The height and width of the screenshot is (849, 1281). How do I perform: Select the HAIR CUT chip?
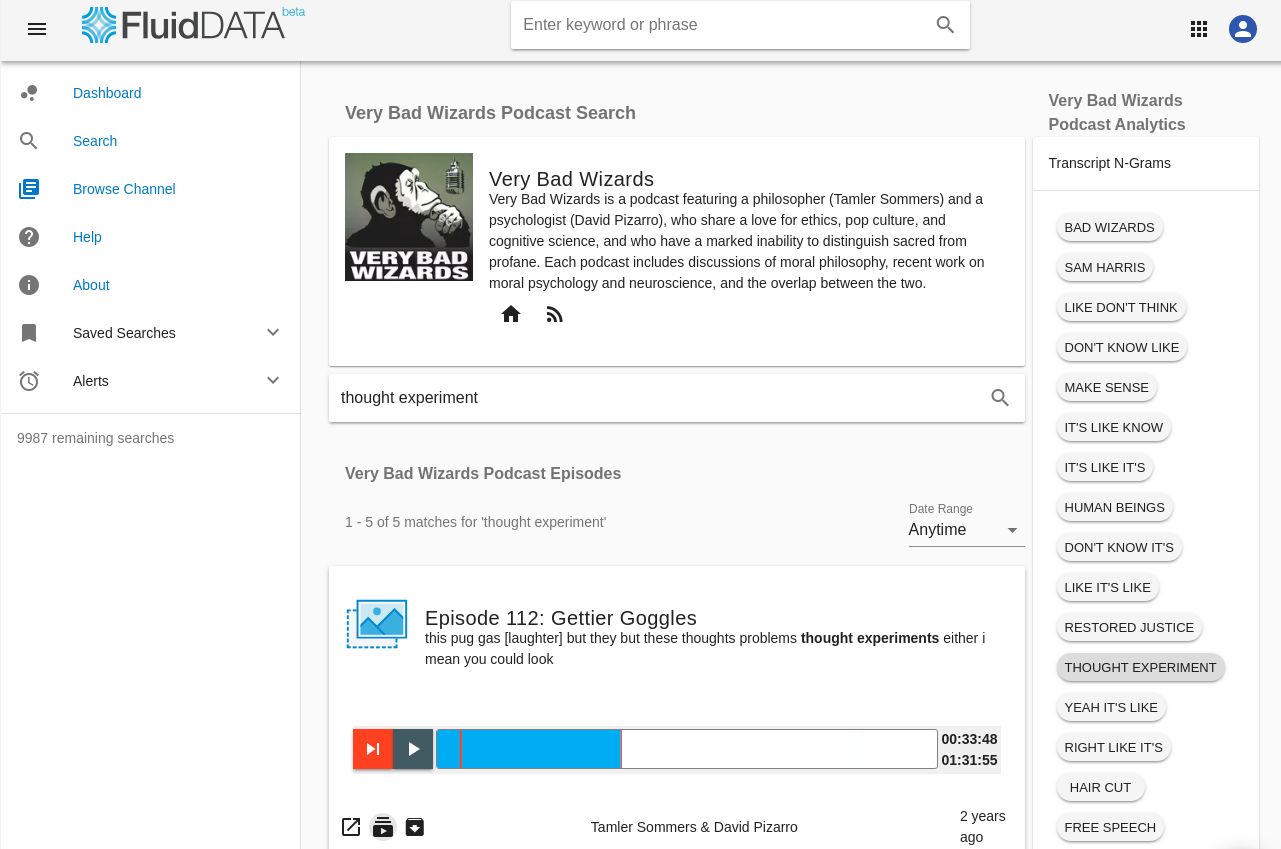1100,788
